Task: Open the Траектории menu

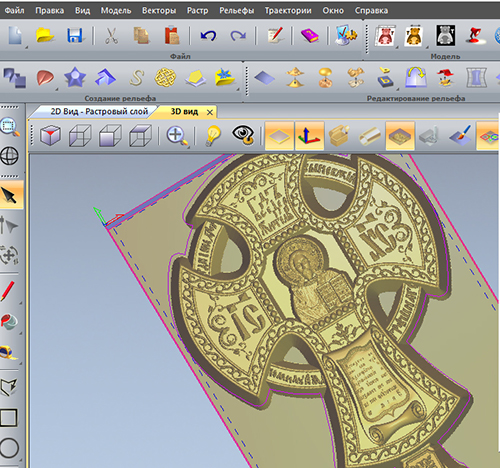Action: (x=288, y=11)
